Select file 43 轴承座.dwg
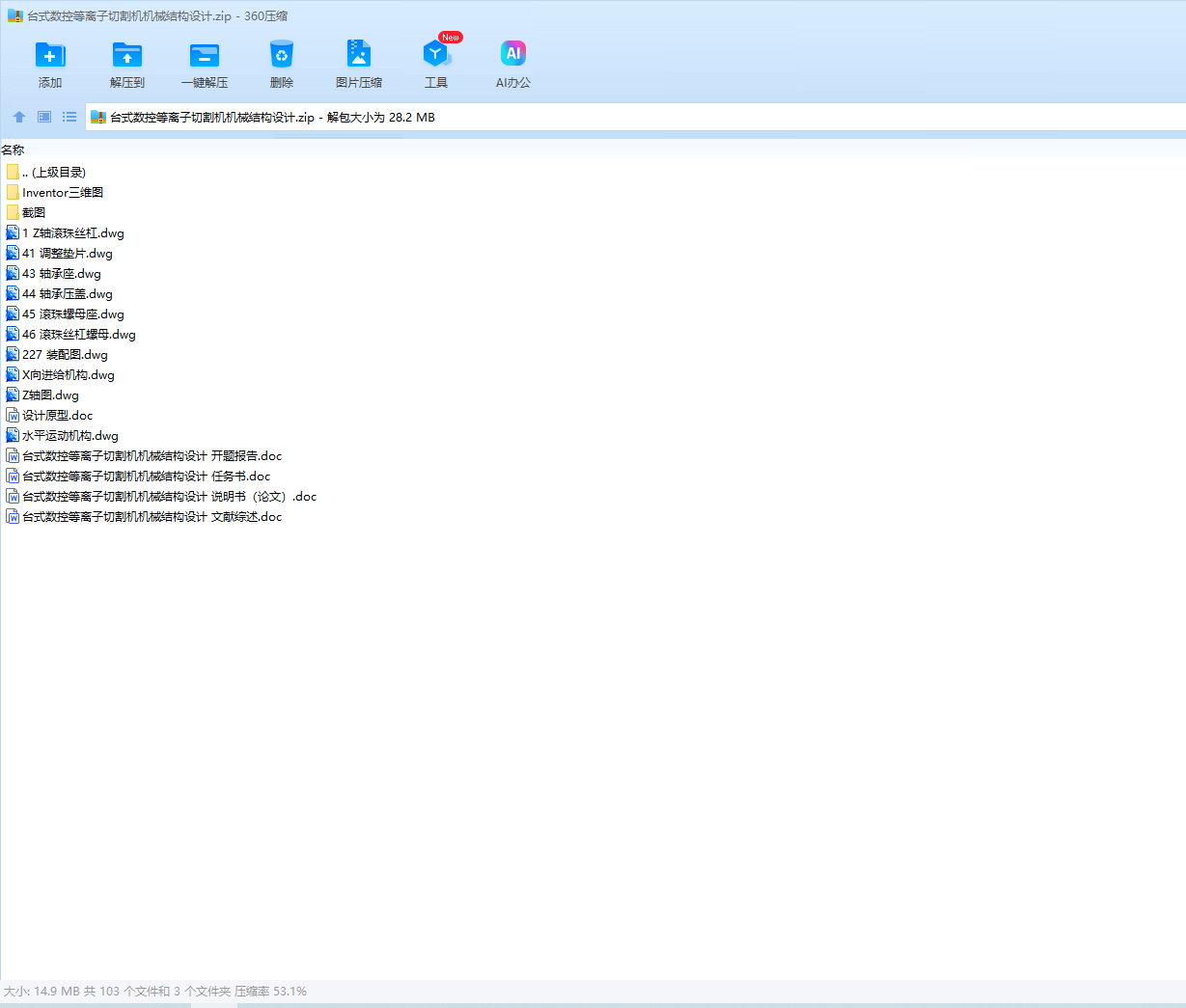The height and width of the screenshot is (1008, 1186). pos(53,273)
